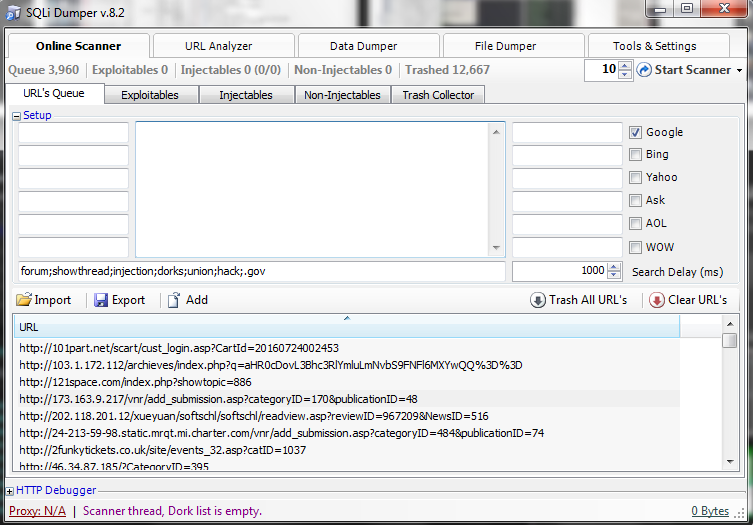
Task: Click the red Clear URL's icon
Action: (x=656, y=300)
